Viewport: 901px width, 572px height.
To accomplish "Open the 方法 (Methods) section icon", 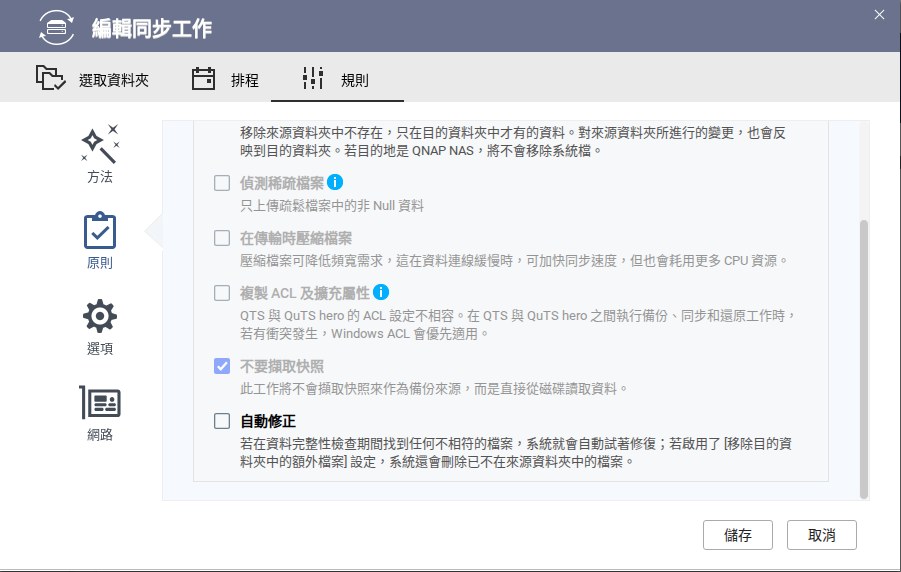I will (x=100, y=144).
